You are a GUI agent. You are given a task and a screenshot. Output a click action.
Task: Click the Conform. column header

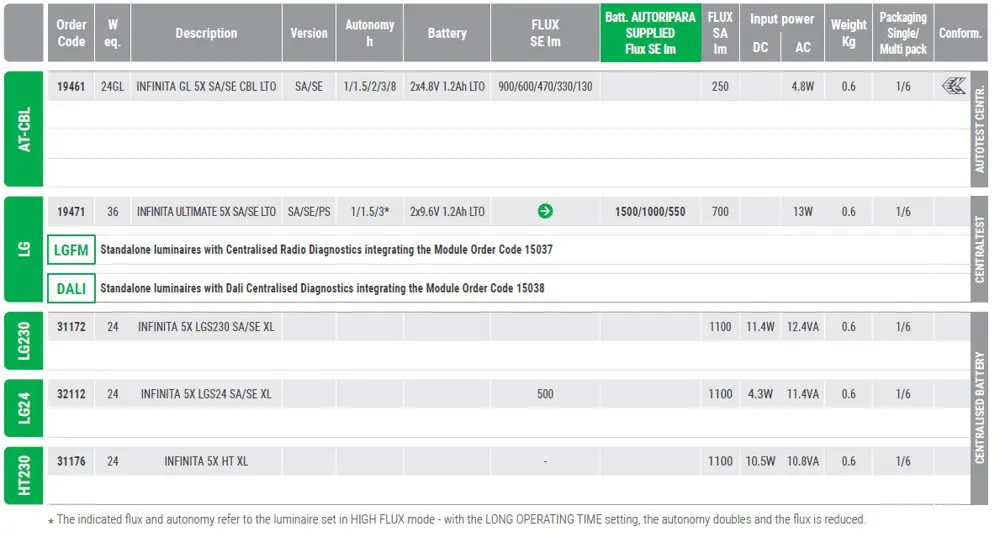[960, 33]
